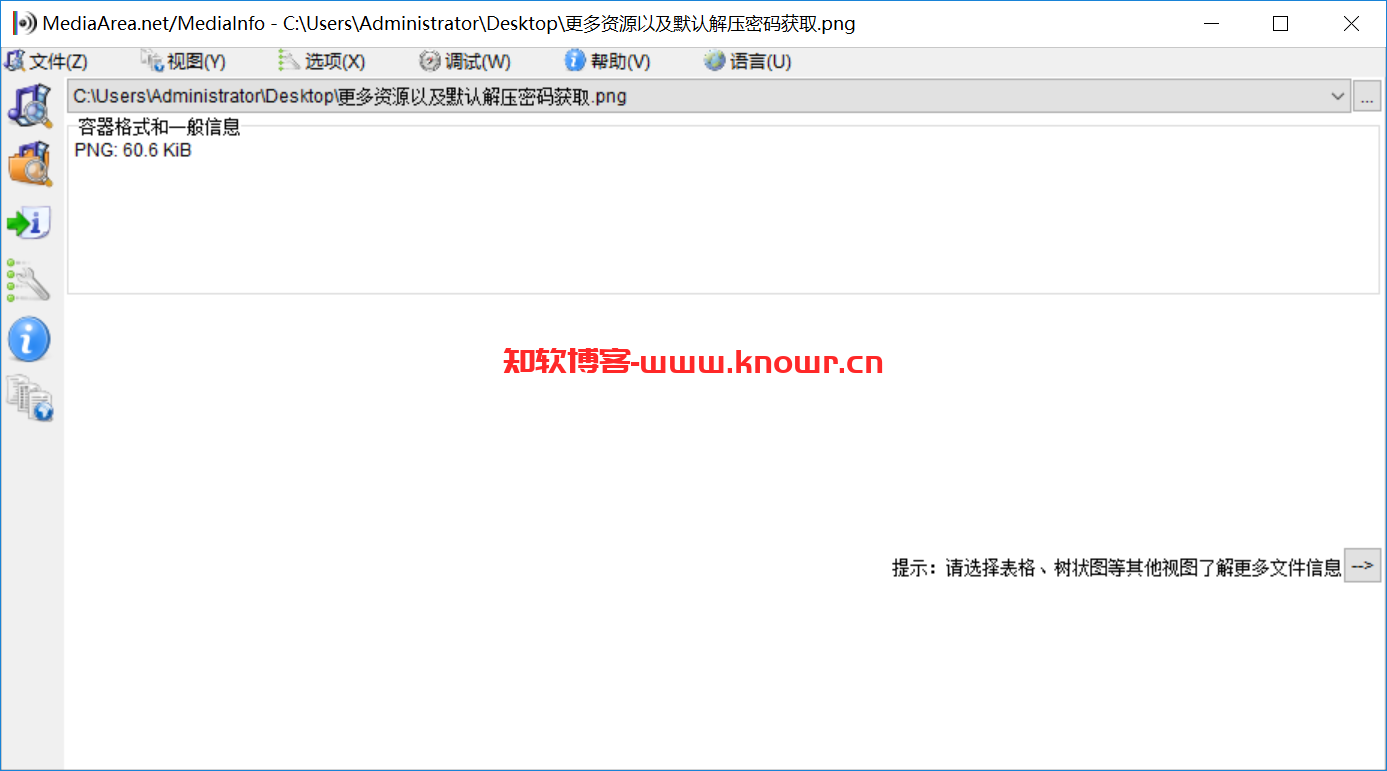1387x771 pixels.
Task: Maximize the MediaInfo window
Action: [x=1280, y=24]
